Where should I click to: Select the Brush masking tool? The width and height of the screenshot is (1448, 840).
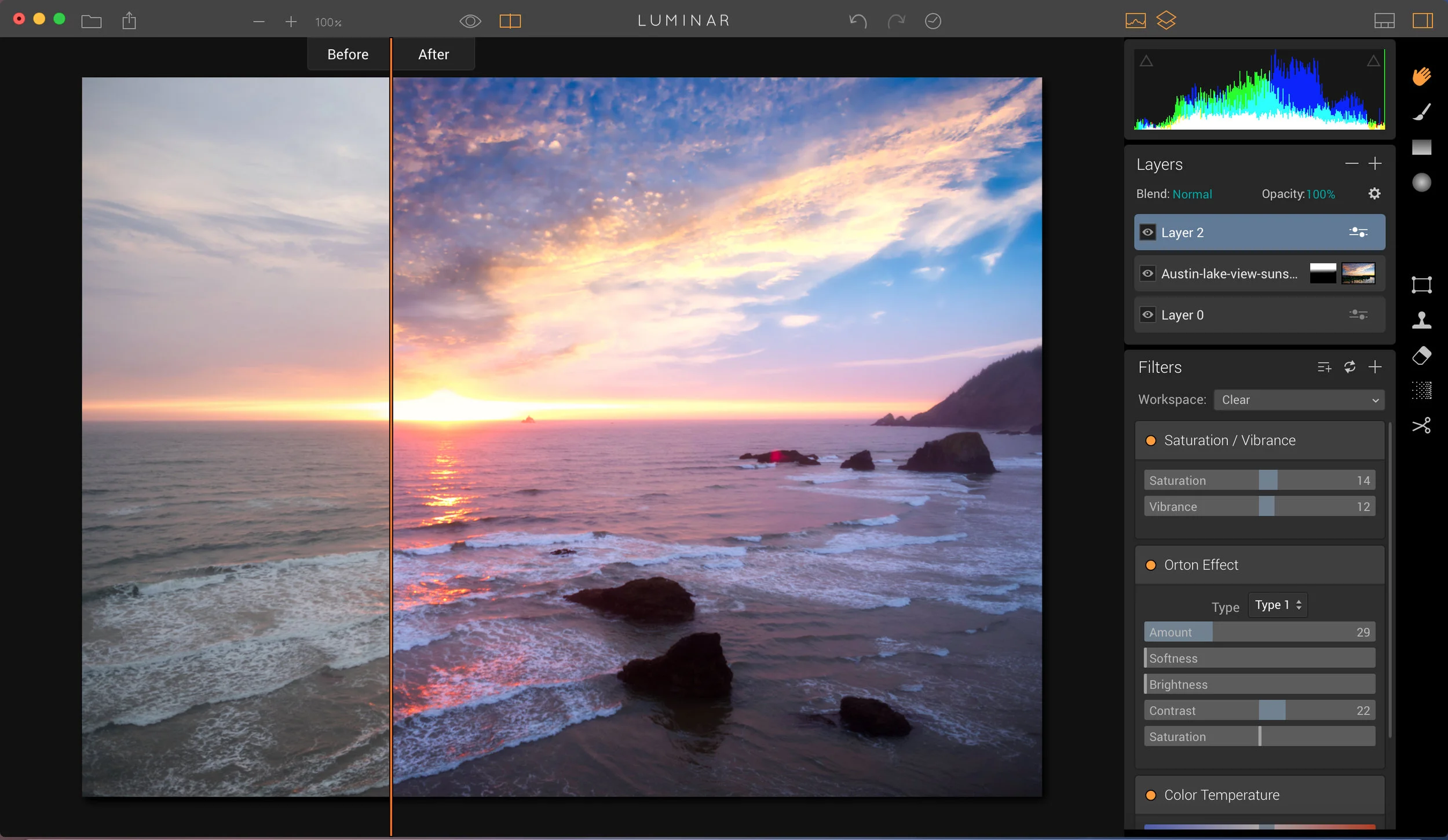click(1421, 112)
